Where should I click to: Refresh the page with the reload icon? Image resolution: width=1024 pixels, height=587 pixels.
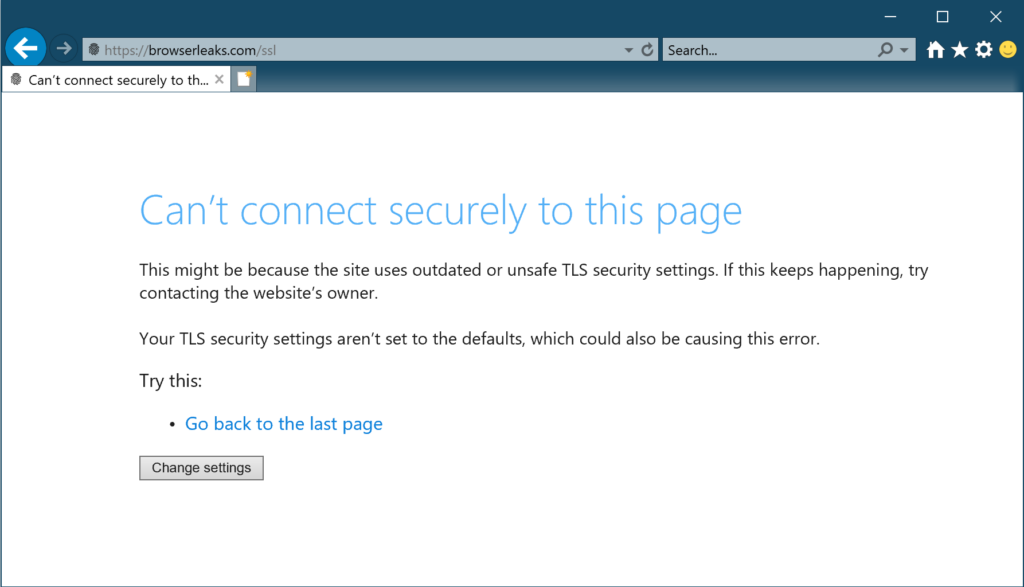[x=647, y=50]
